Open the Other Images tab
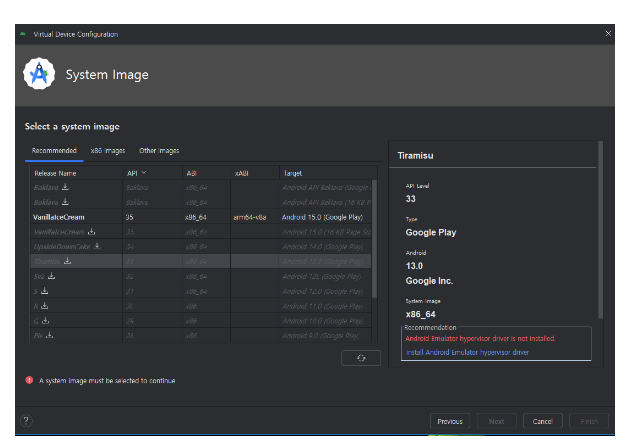This screenshot has width=632, height=444. point(159,151)
